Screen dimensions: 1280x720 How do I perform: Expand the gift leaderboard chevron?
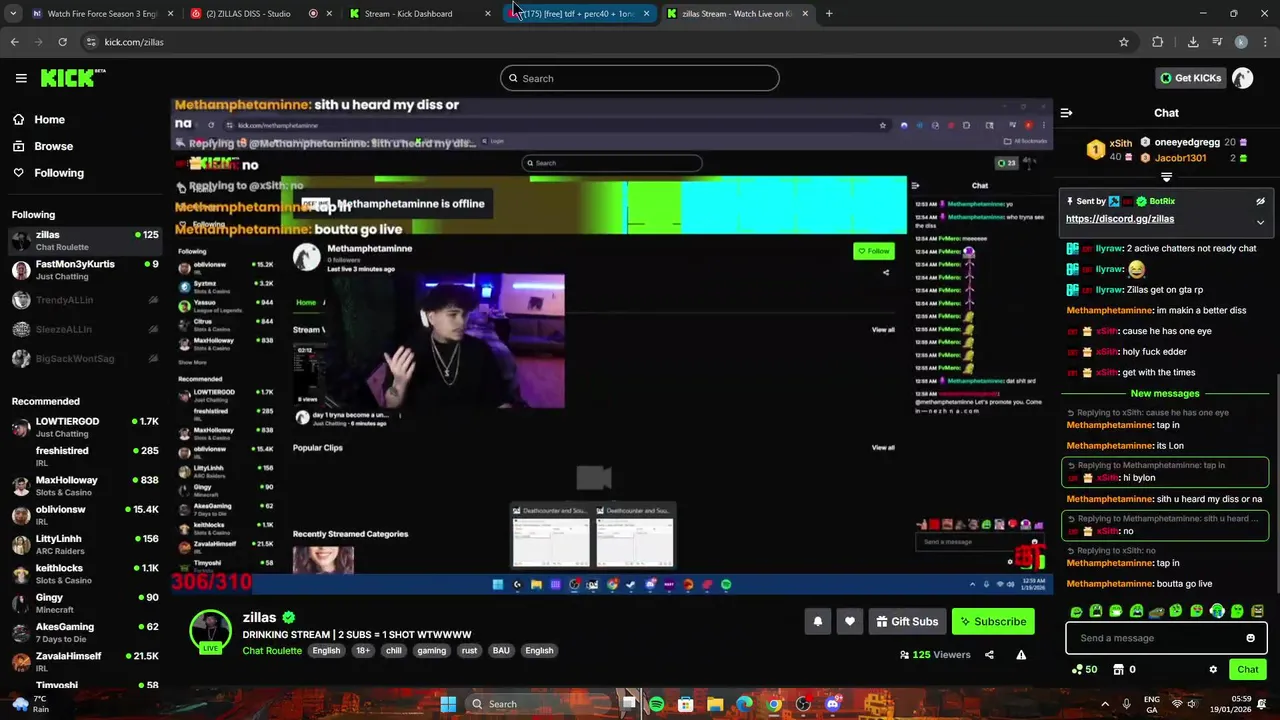1166,177
